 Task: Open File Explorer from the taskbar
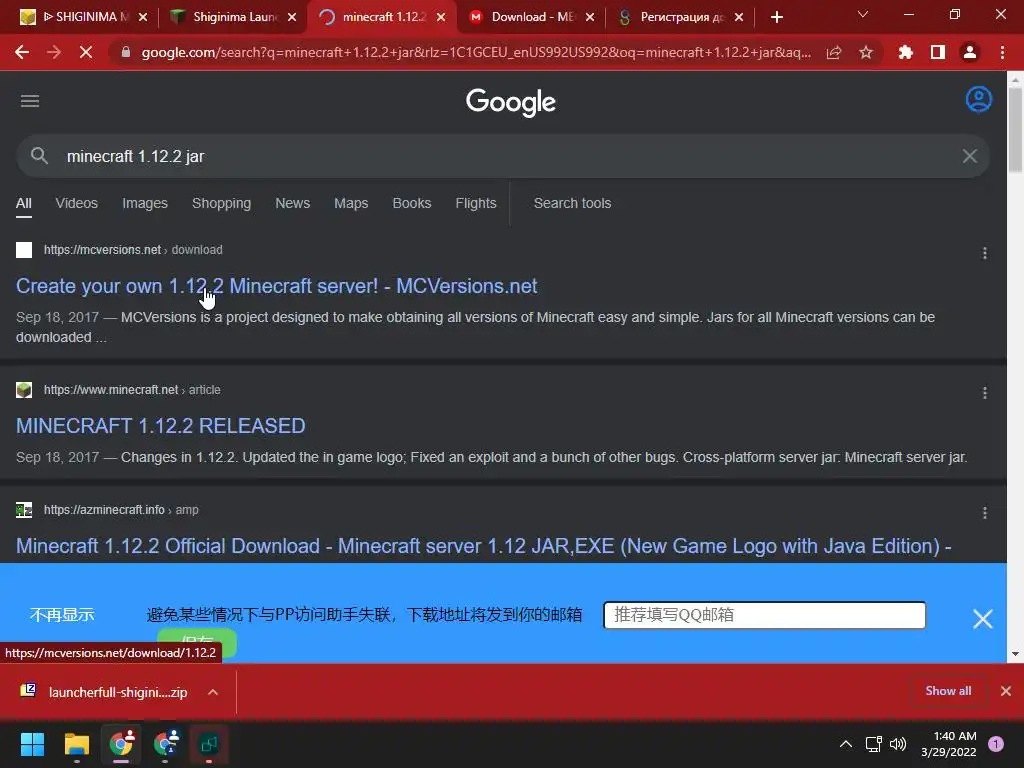click(76, 744)
